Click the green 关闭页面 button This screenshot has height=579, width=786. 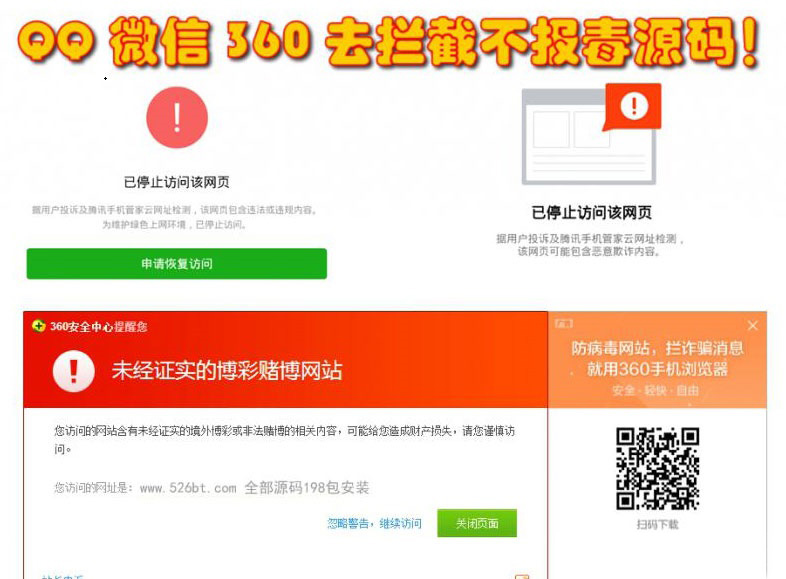(477, 523)
